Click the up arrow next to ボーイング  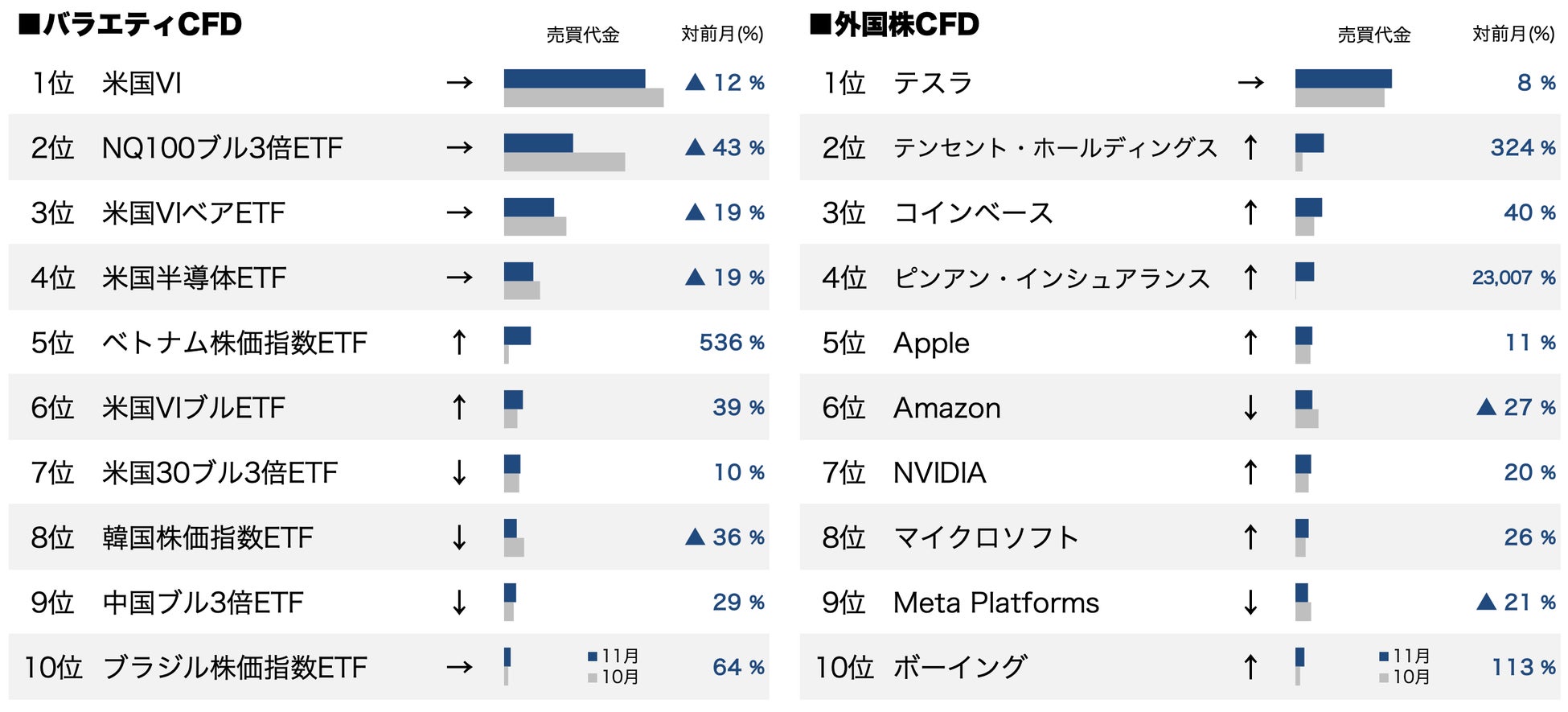click(1250, 667)
